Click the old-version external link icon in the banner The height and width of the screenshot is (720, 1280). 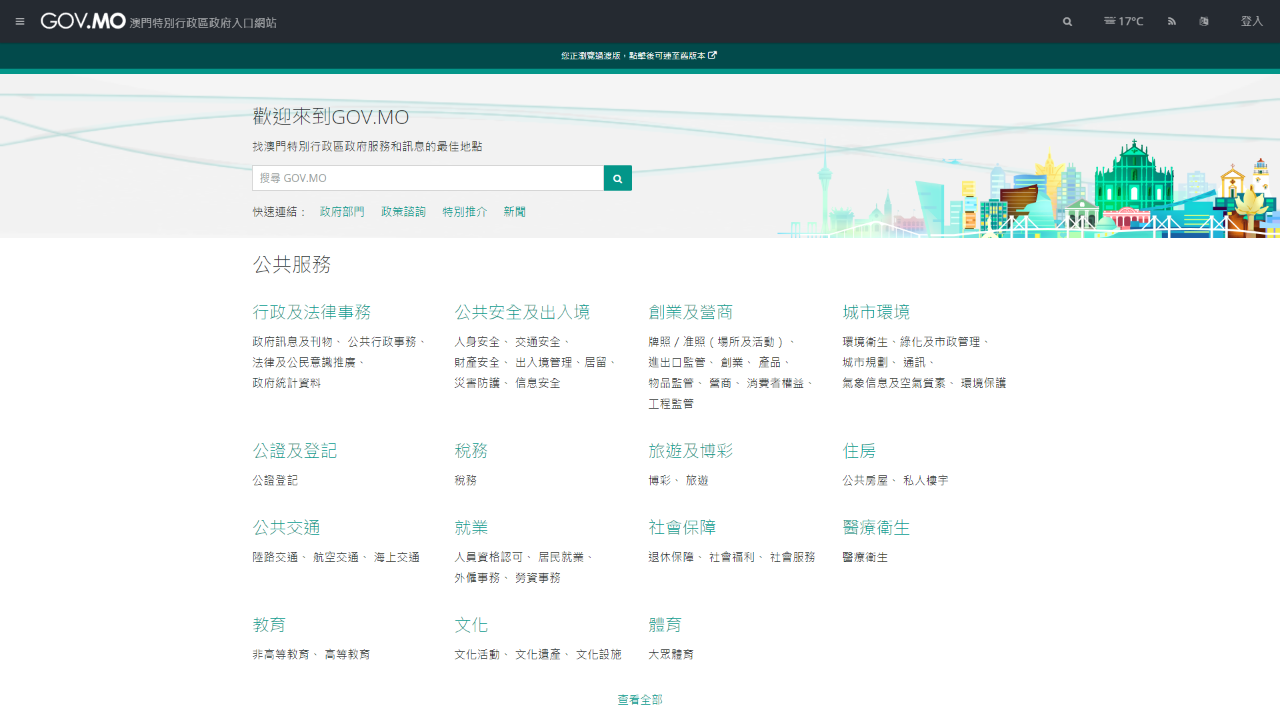click(x=712, y=56)
